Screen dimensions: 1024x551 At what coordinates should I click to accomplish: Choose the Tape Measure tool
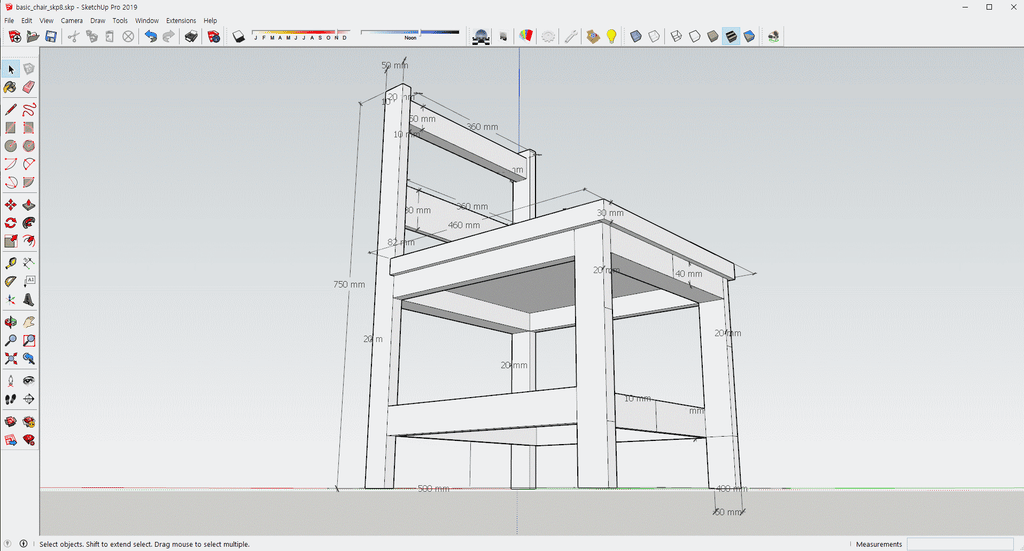(x=10, y=263)
